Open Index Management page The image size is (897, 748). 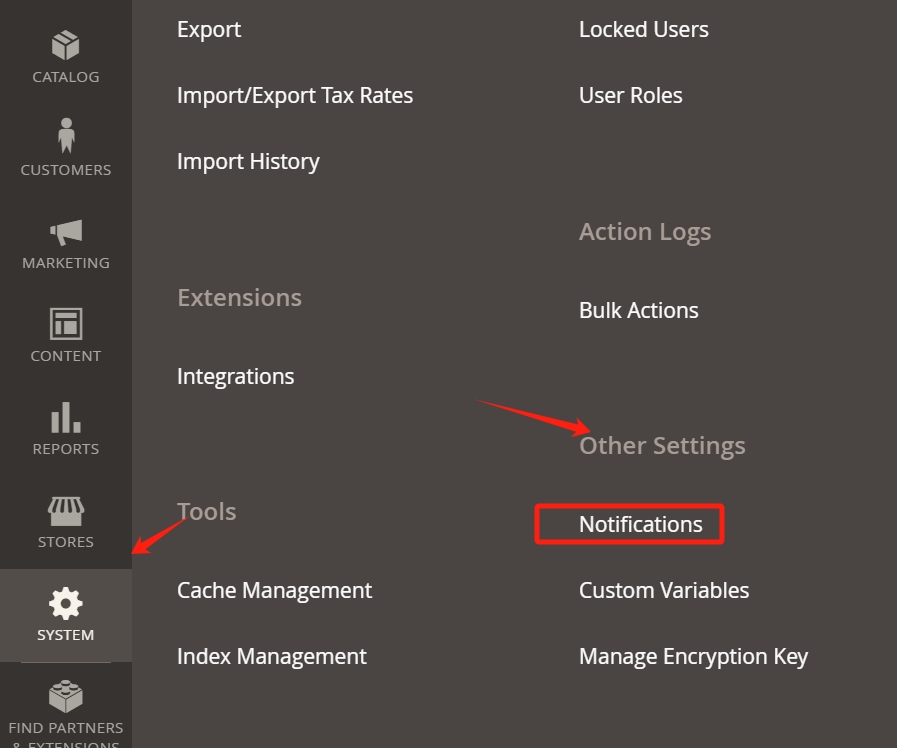[x=272, y=657]
